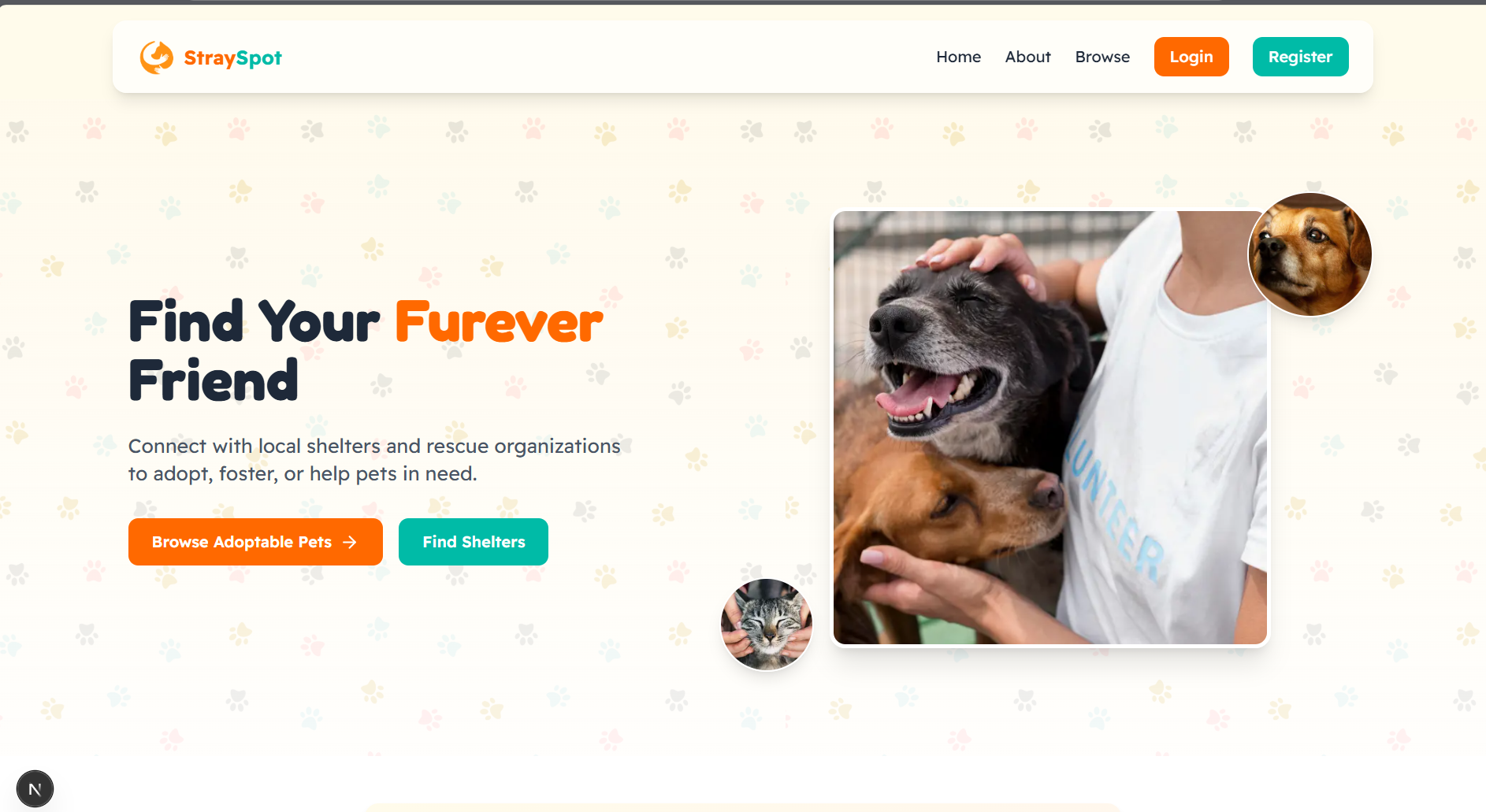Click the teal Register button

click(x=1300, y=57)
